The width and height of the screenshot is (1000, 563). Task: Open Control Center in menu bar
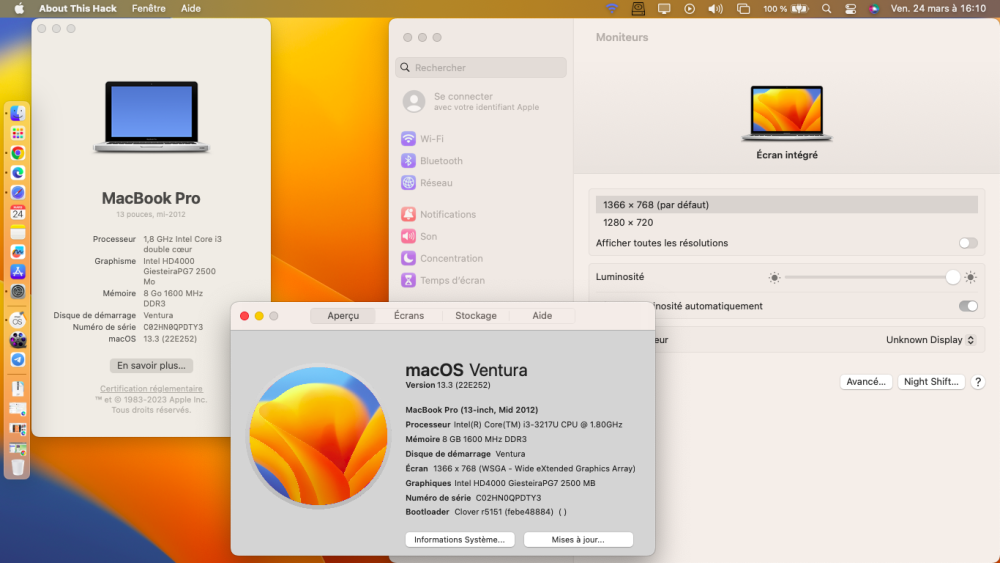point(851,8)
